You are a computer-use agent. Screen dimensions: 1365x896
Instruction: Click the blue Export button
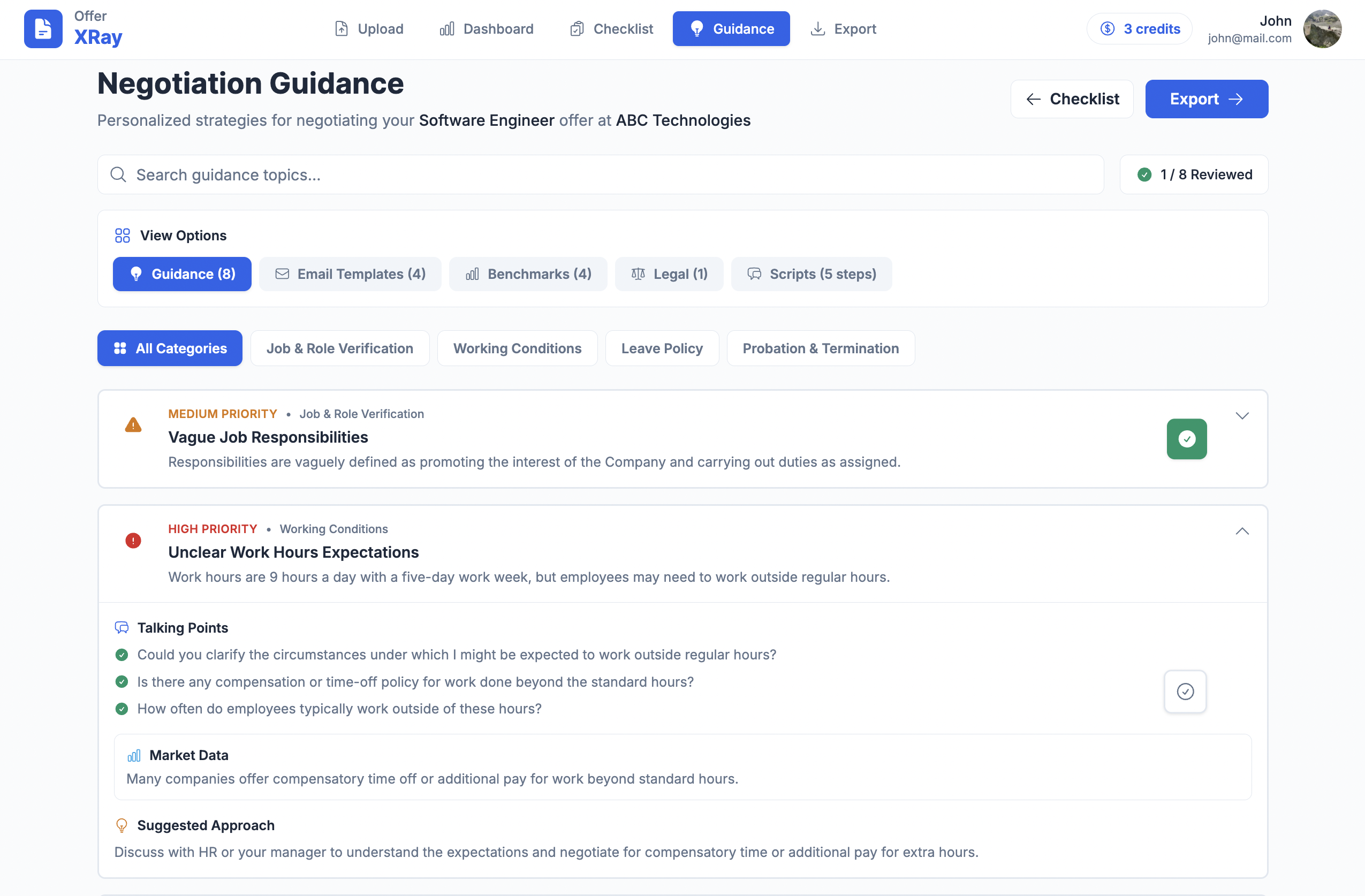tap(1206, 98)
